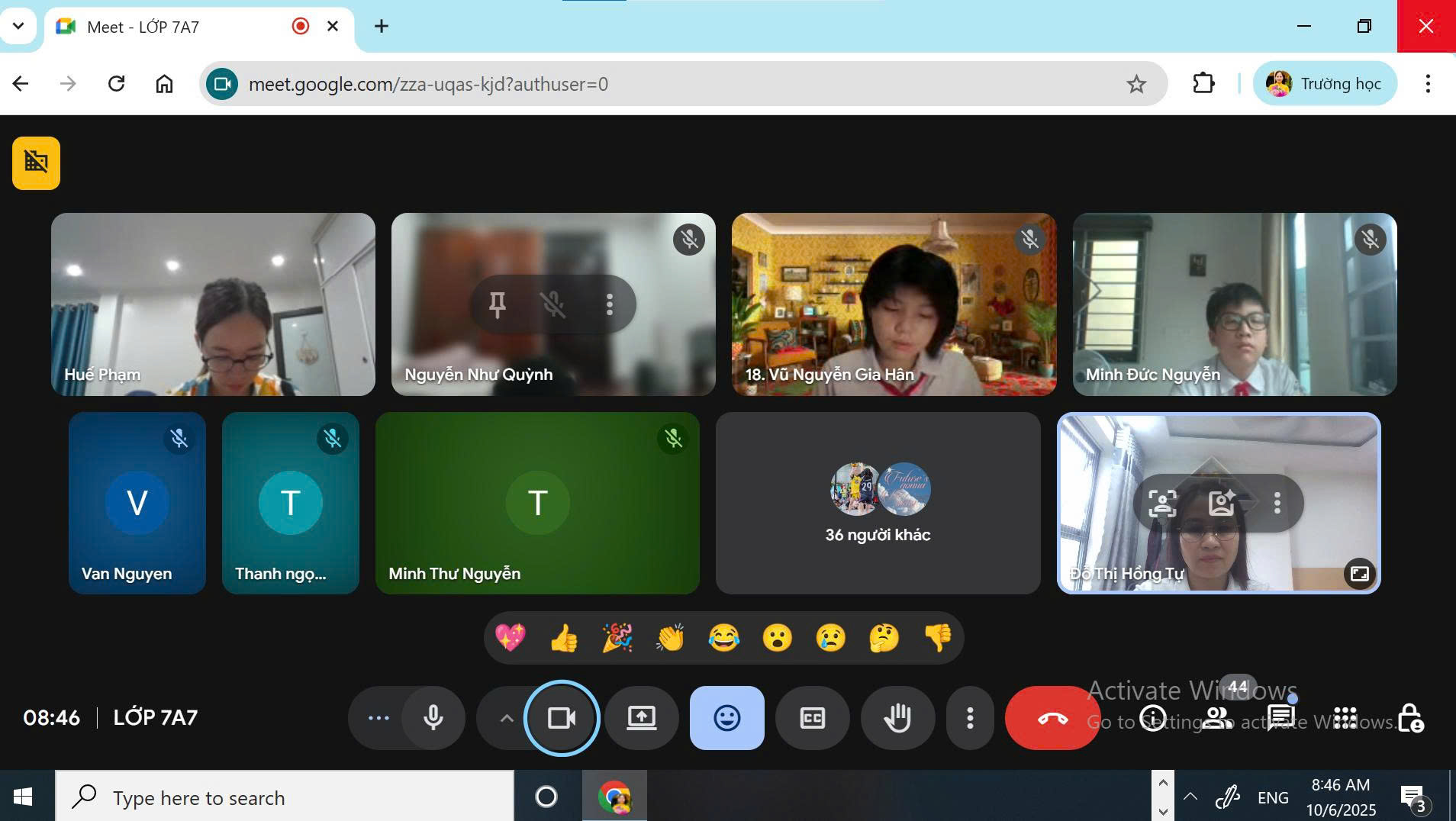Expand the video settings up arrow
Screen dimensions: 1456x821
506,718
